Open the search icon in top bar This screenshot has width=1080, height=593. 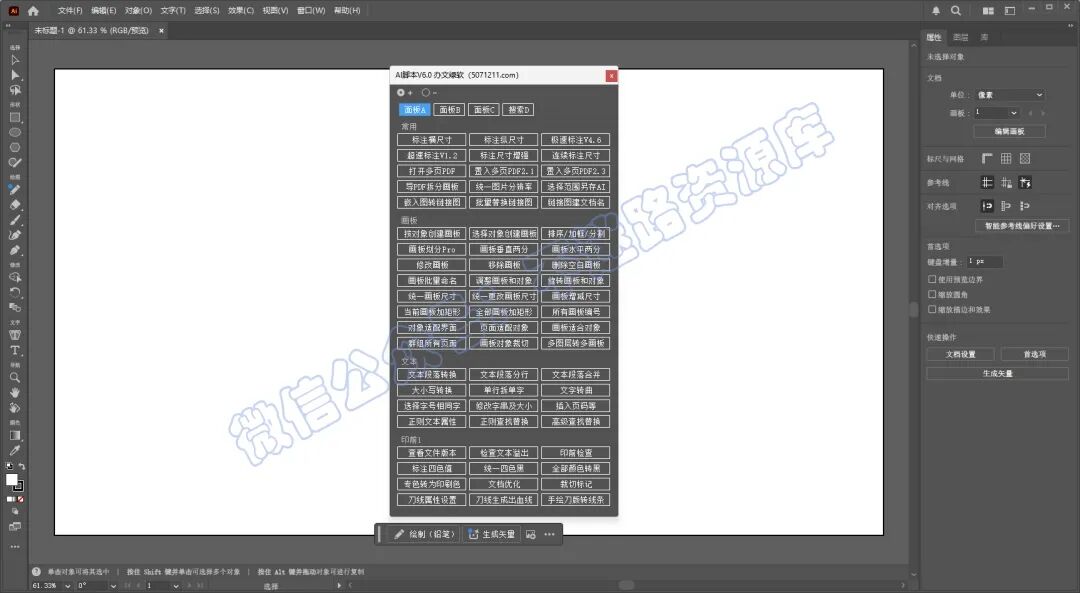tap(956, 10)
